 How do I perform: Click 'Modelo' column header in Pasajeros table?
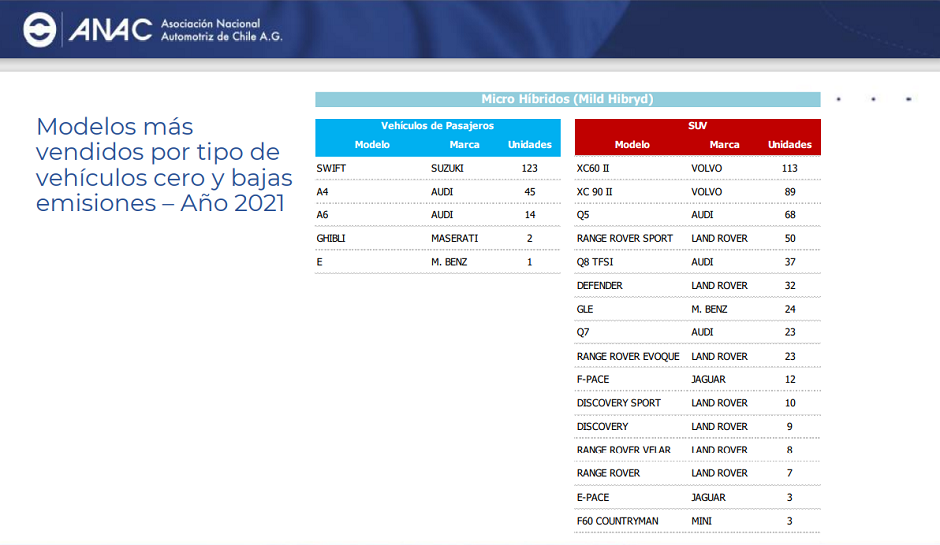tap(372, 144)
